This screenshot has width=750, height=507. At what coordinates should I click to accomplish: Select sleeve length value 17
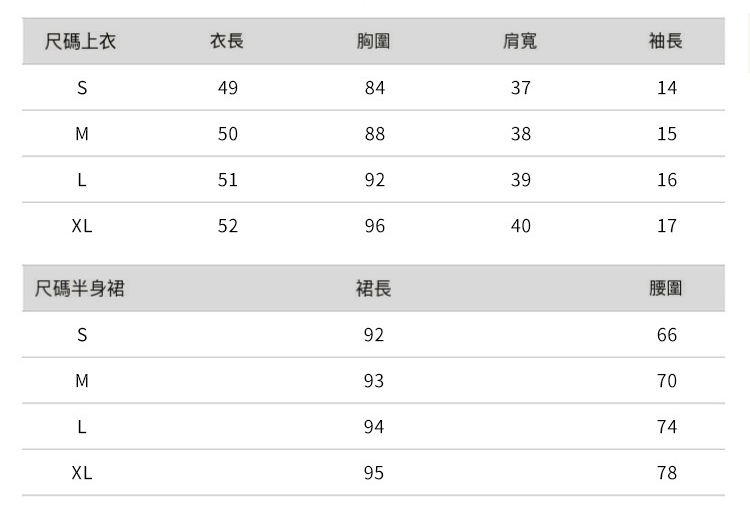coord(667,226)
